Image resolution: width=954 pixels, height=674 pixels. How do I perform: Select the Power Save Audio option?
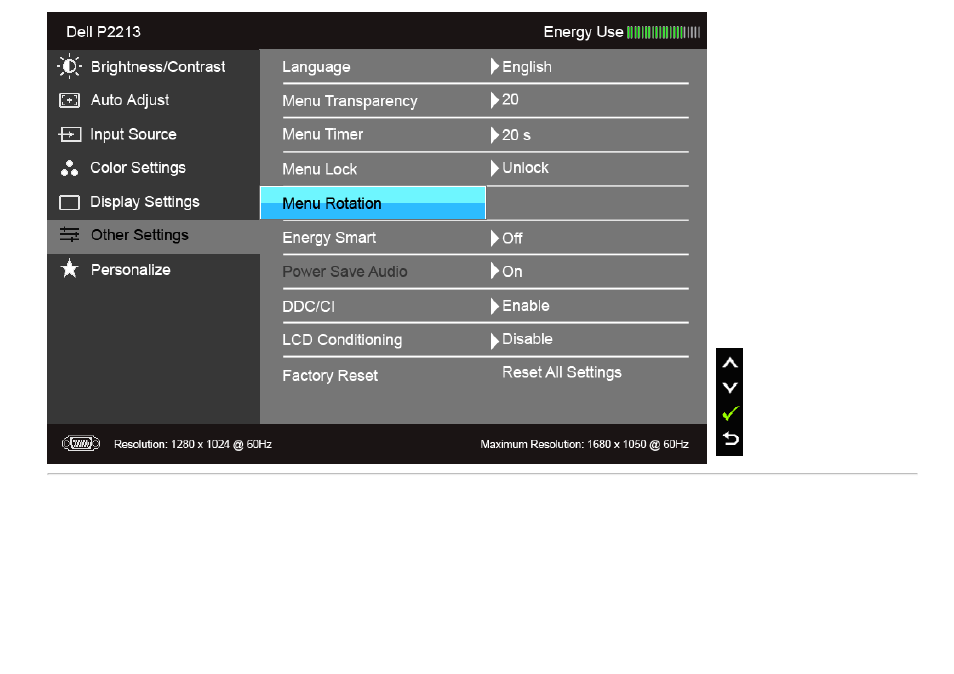coord(345,272)
